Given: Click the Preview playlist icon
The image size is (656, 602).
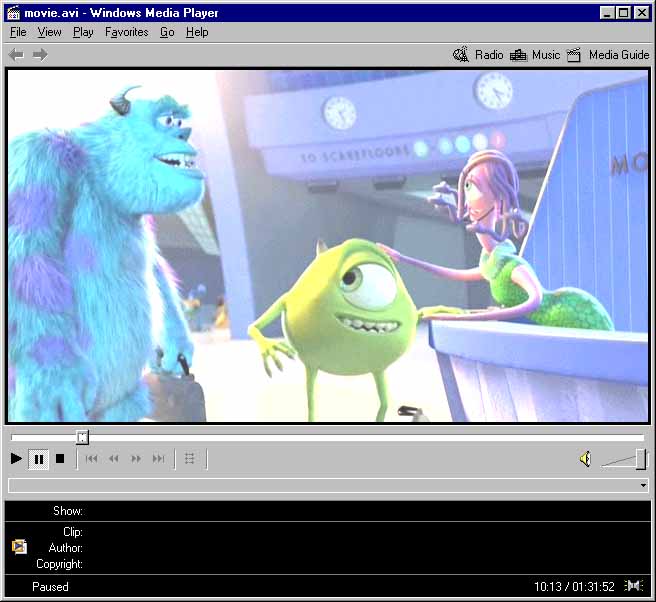Looking at the screenshot, I should (x=190, y=459).
